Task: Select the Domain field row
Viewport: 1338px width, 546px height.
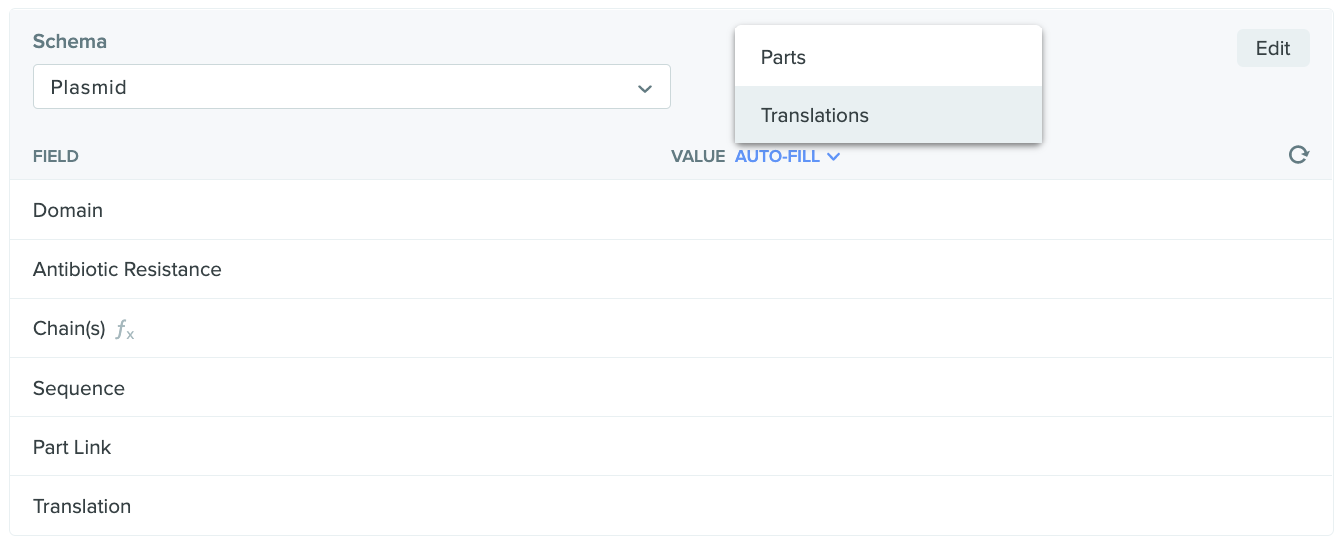Action: 68,210
